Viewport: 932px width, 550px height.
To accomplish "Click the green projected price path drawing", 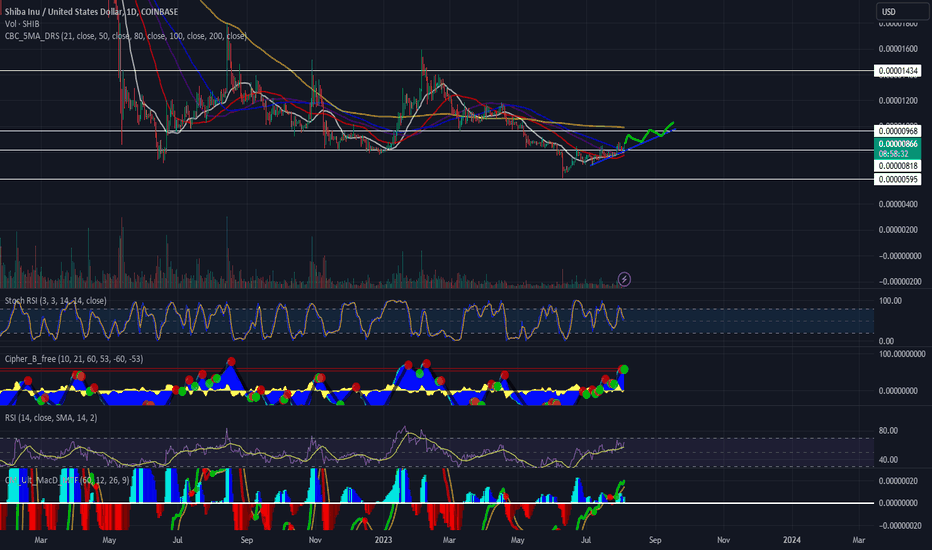I will tap(649, 134).
